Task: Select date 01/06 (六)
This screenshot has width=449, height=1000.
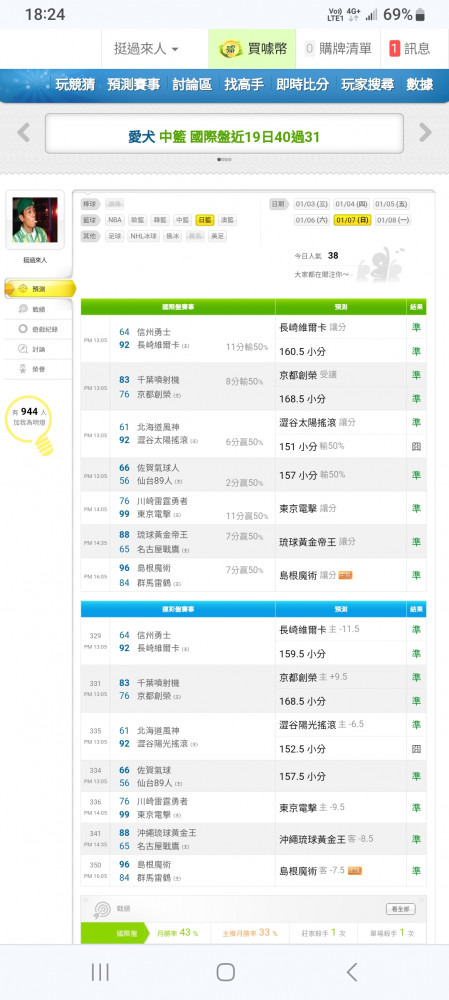Action: pyautogui.click(x=312, y=220)
